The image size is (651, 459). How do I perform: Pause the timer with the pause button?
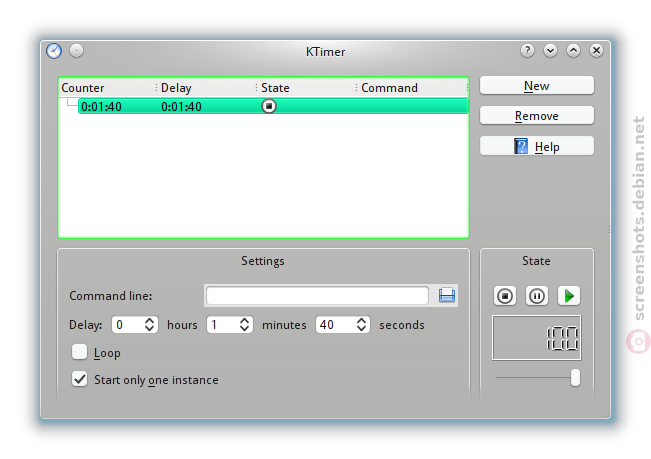[537, 296]
